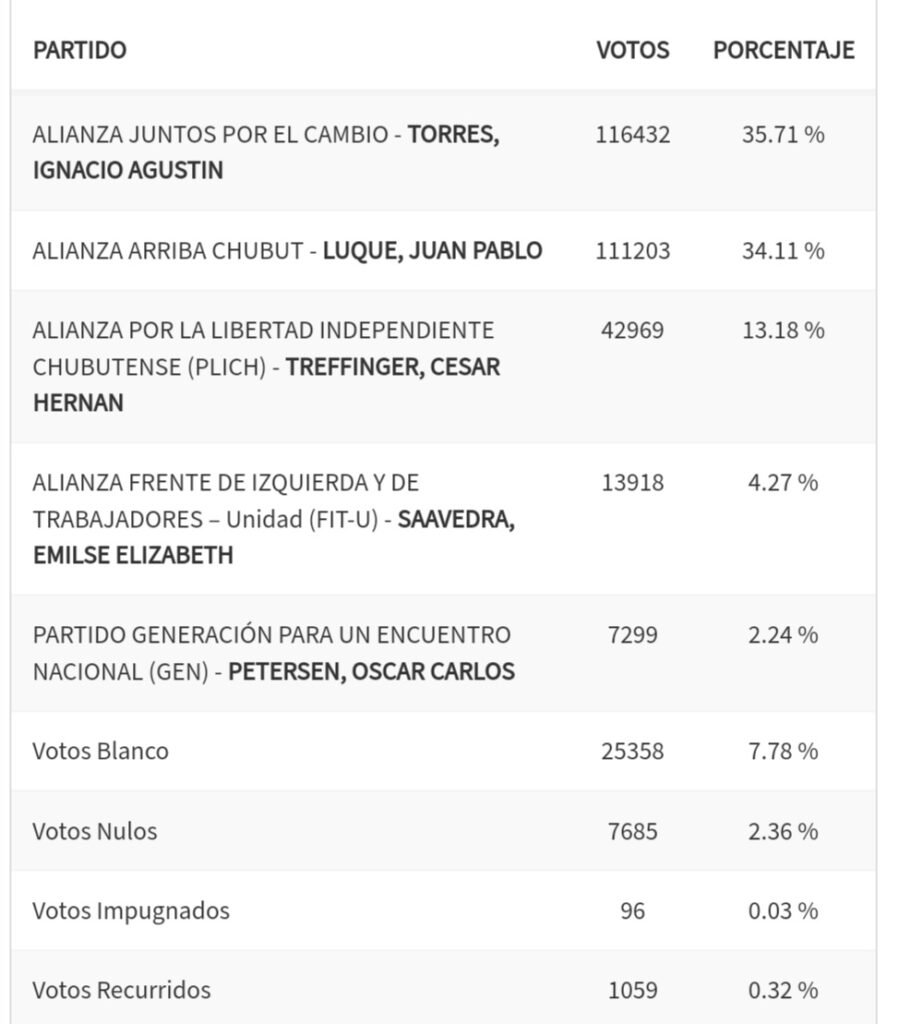
Task: Click the Votos Recurridos row label
Action: [122, 990]
